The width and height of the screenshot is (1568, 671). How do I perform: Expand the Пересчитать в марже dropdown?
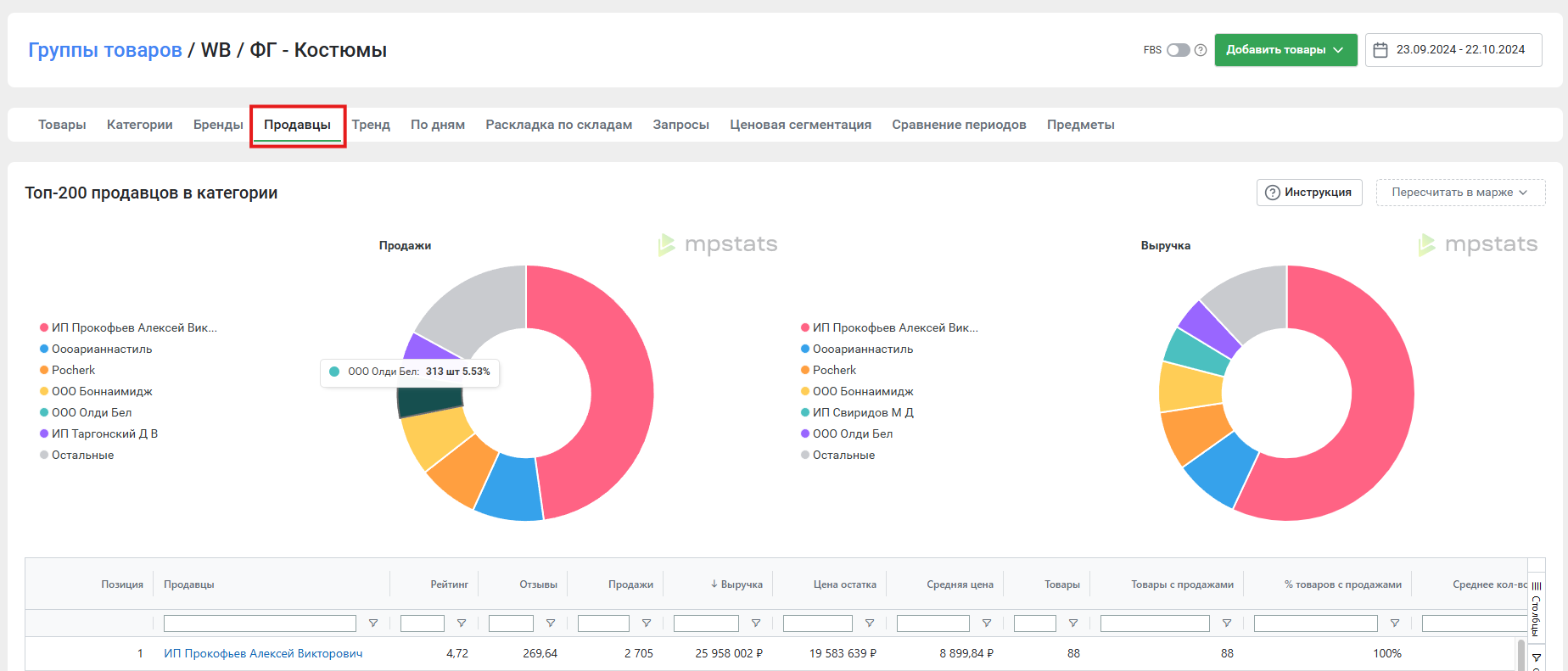(x=1460, y=193)
